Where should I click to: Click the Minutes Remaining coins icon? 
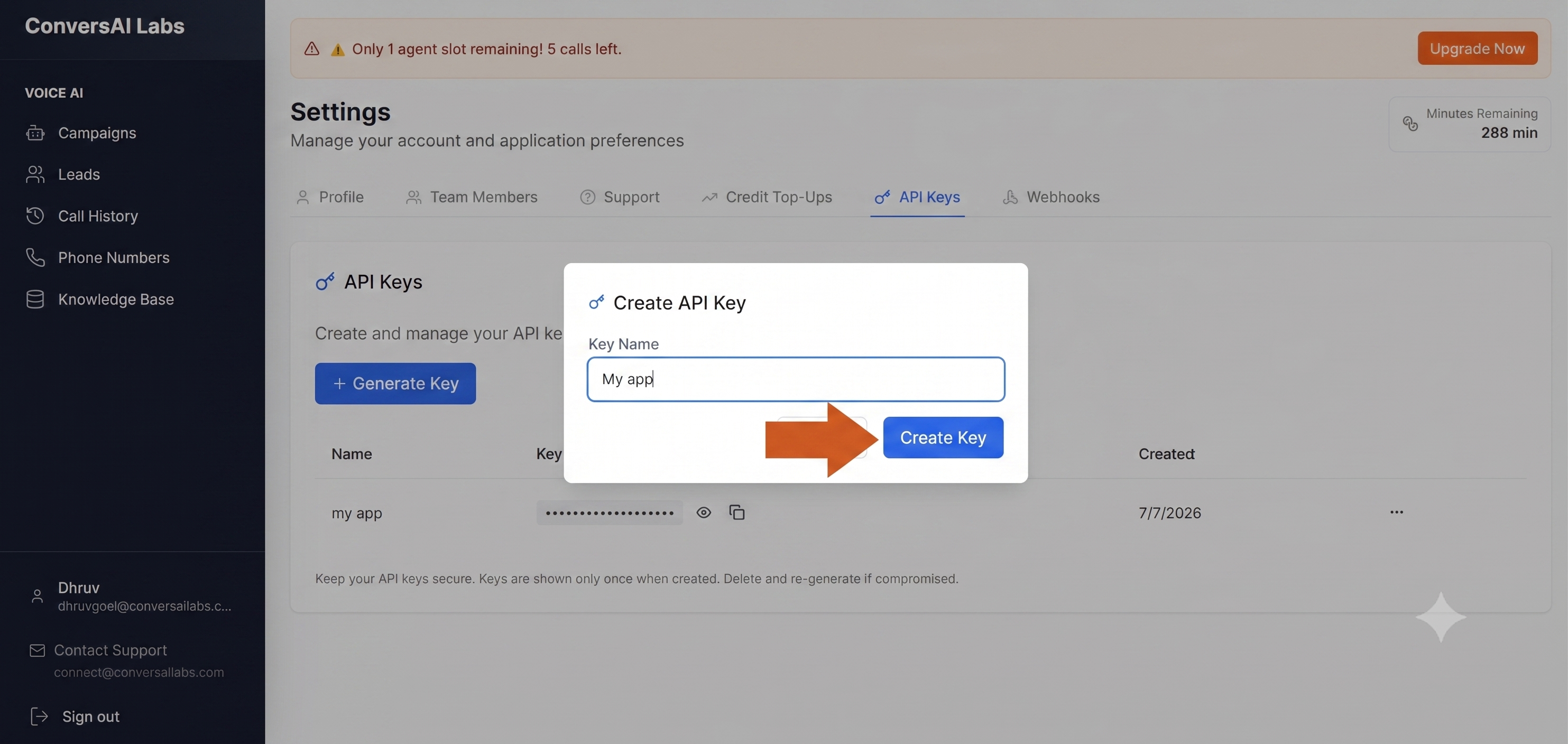pos(1410,124)
